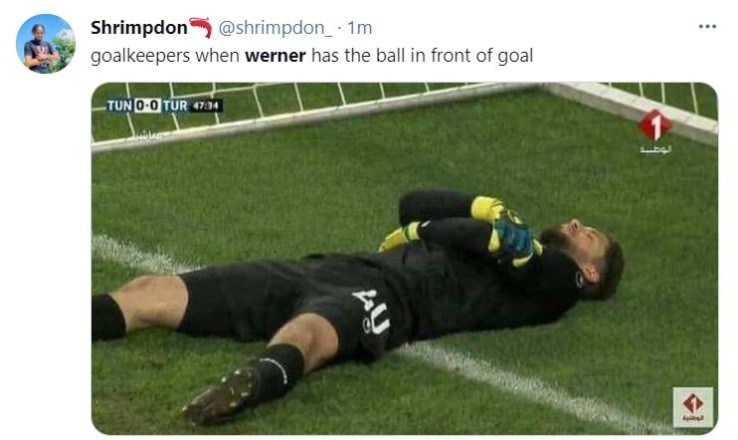Click the @shrimpdon_ handle
Viewport: 738px width, 440px height.
(x=275, y=28)
